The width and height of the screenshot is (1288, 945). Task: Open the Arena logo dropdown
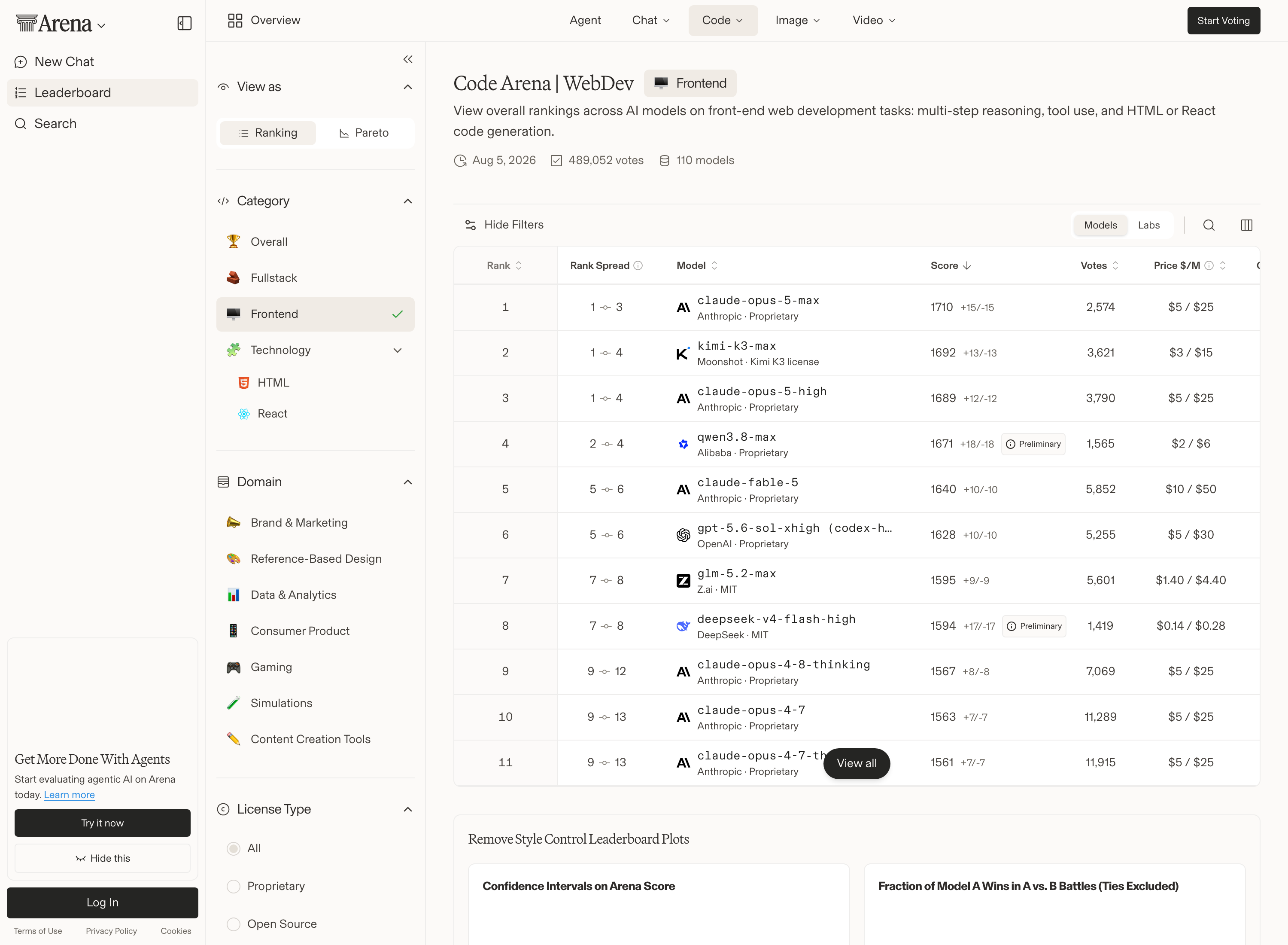tap(61, 24)
